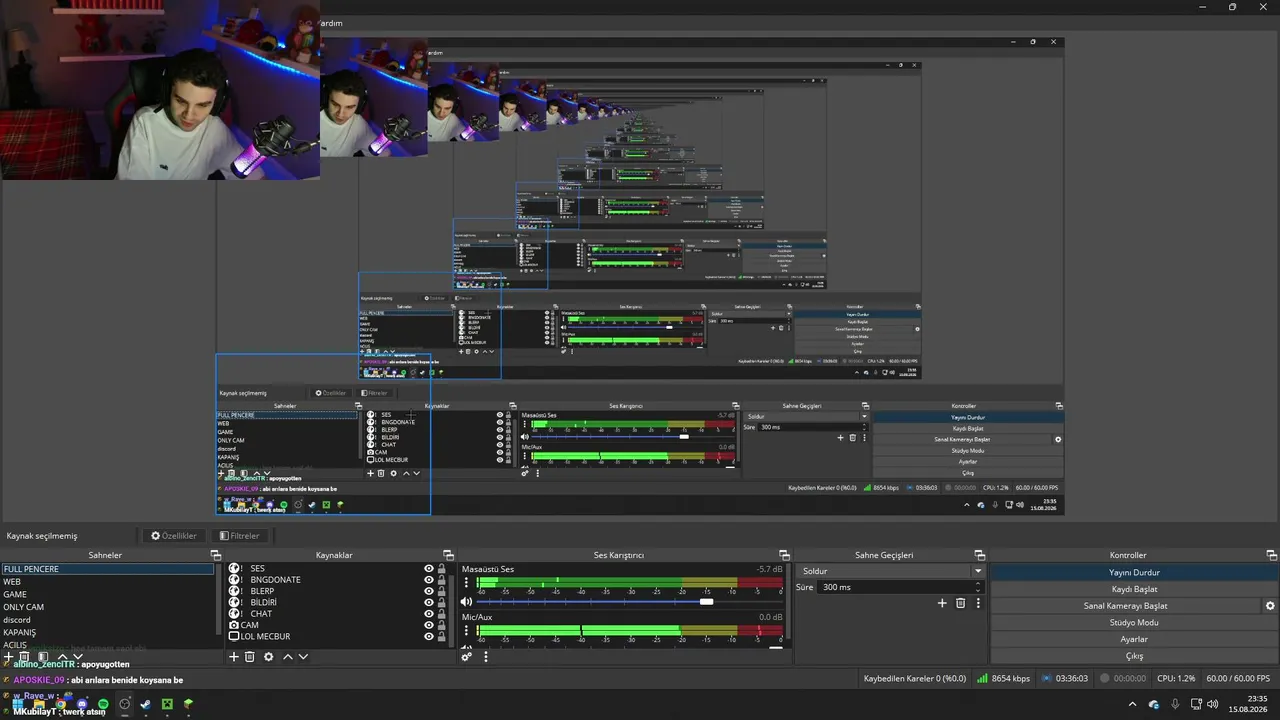Adjust the Süre duration stepper arrows
Viewport: 1280px width, 720px height.
pos(978,587)
